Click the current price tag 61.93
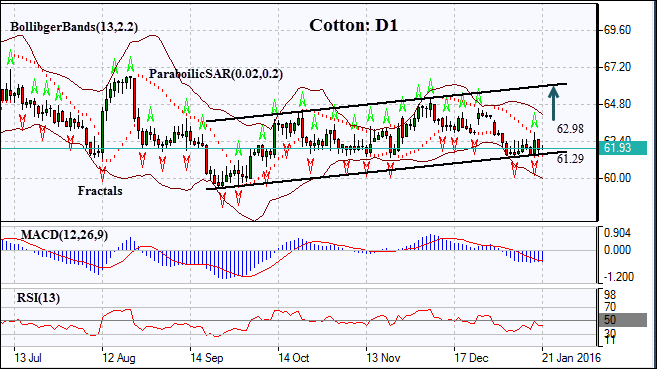657x369 pixels. 622,147
